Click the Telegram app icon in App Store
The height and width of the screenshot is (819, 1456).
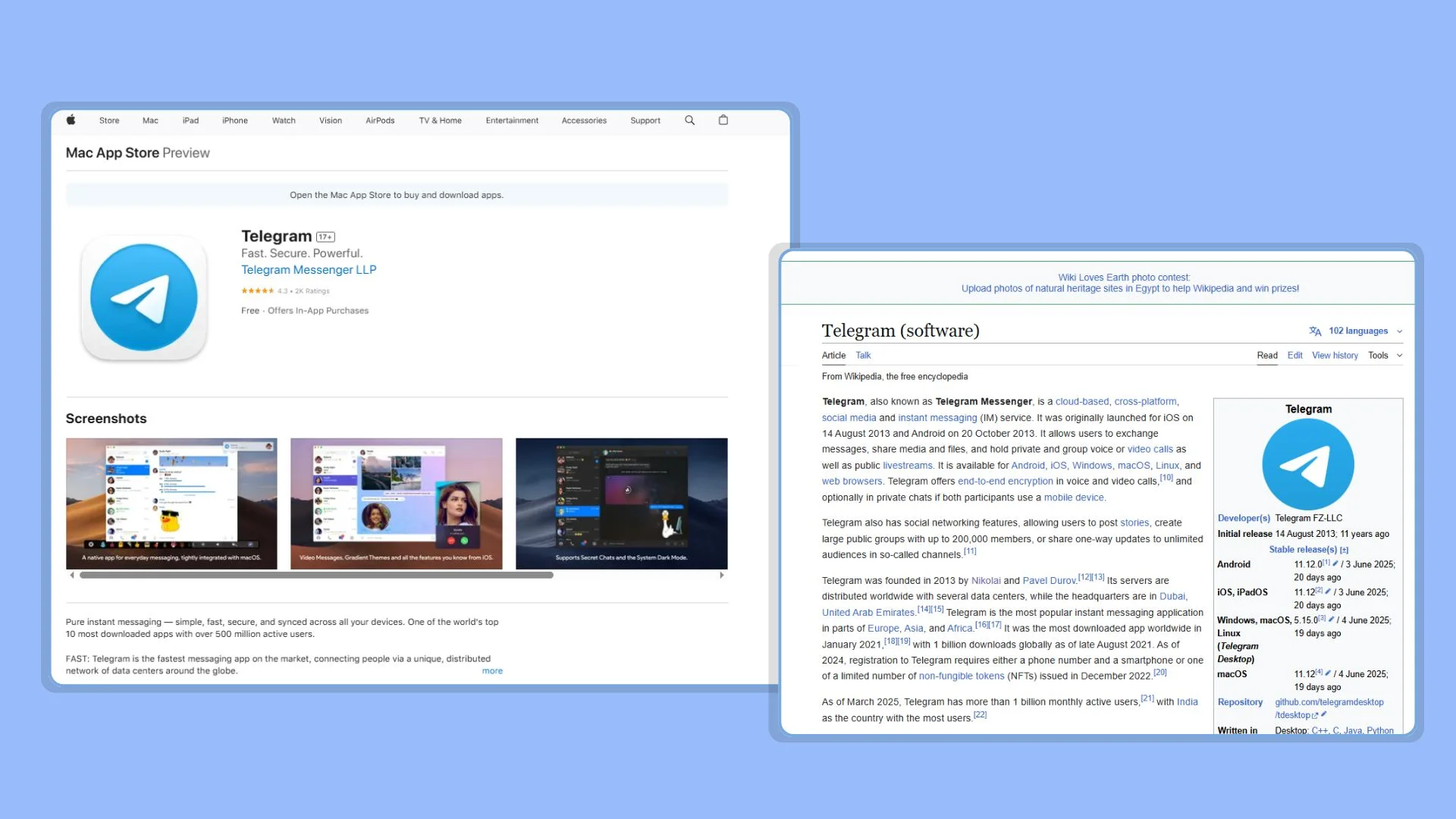point(144,297)
